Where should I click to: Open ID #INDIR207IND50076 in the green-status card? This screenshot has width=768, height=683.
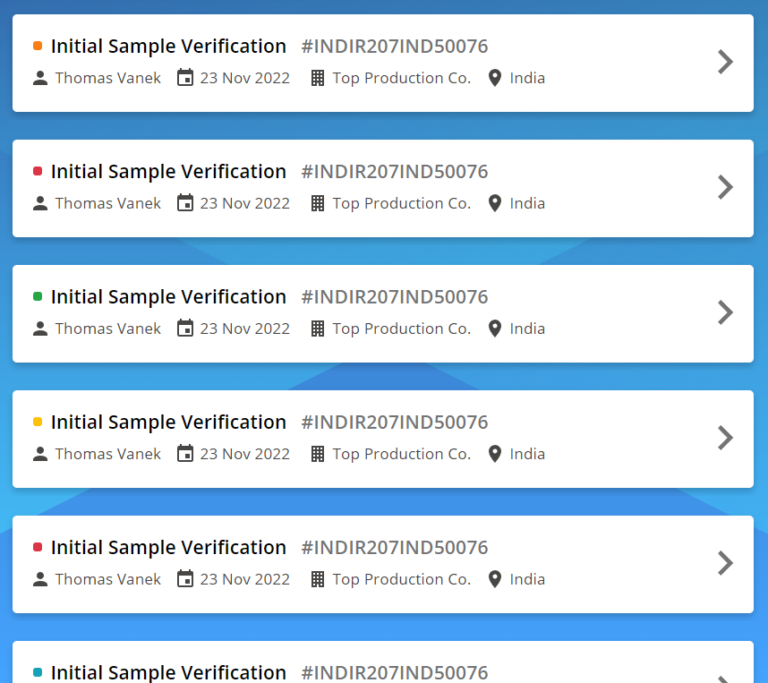[394, 297]
